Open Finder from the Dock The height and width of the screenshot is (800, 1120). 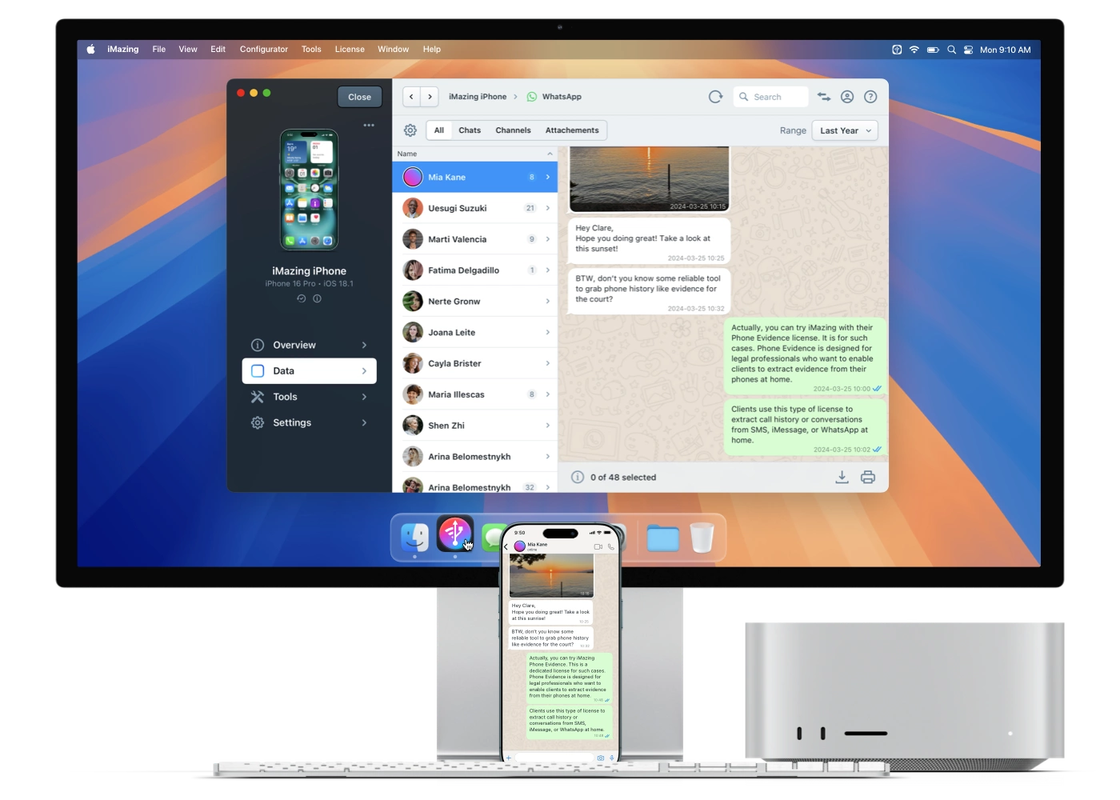click(414, 537)
